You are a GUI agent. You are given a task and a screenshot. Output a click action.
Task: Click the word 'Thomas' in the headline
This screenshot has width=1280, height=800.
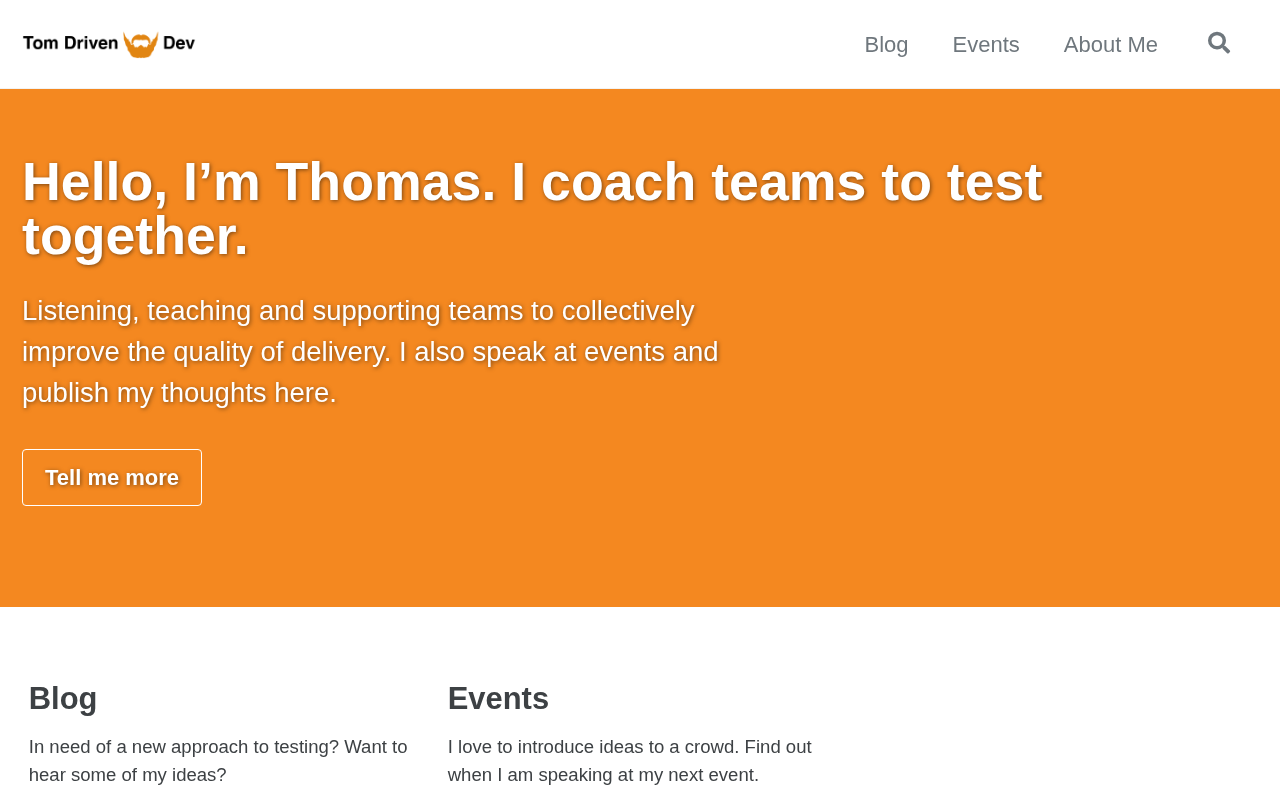(x=385, y=182)
